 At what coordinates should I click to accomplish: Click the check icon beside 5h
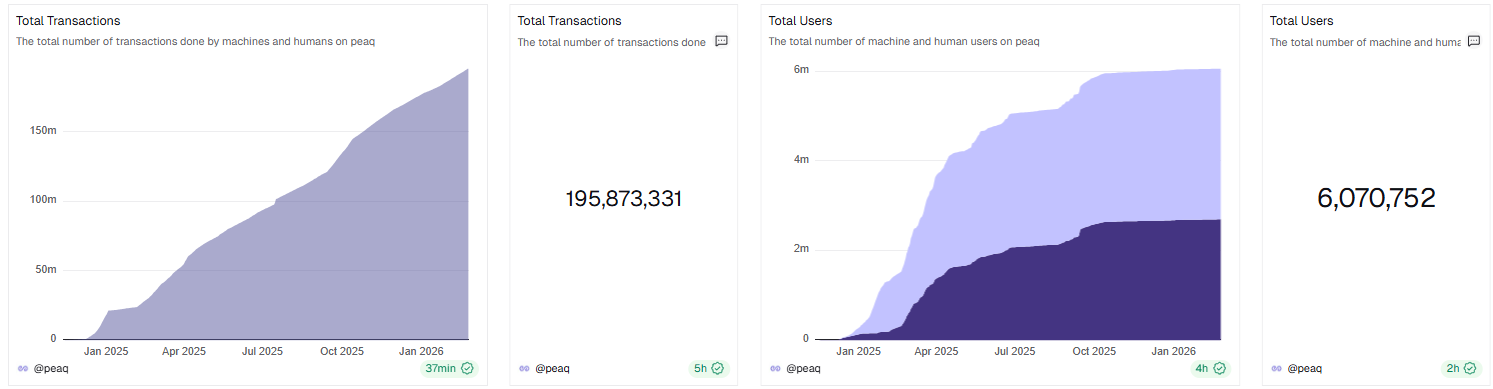[x=717, y=368]
